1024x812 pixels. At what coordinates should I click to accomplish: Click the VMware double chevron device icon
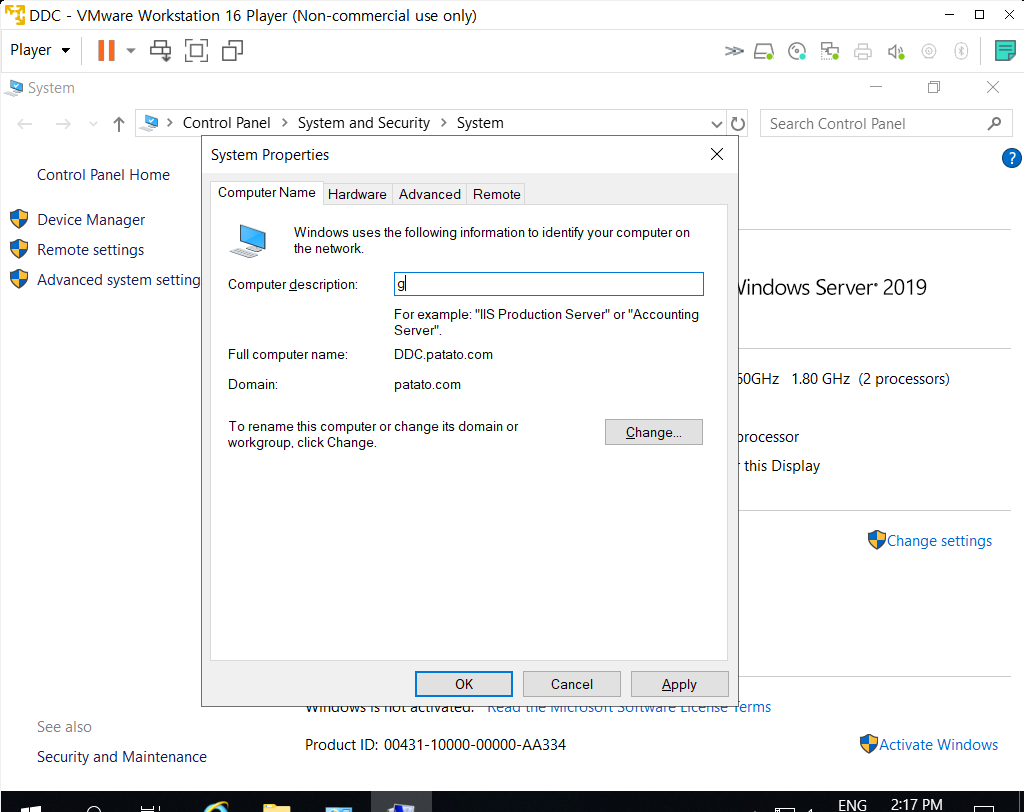tap(734, 51)
